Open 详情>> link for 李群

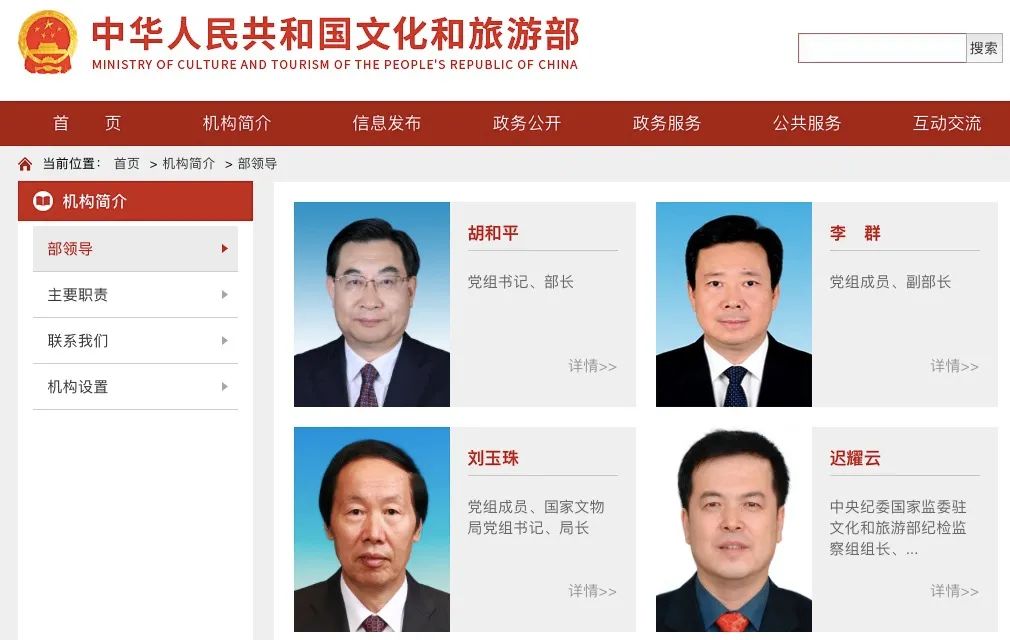coord(954,366)
